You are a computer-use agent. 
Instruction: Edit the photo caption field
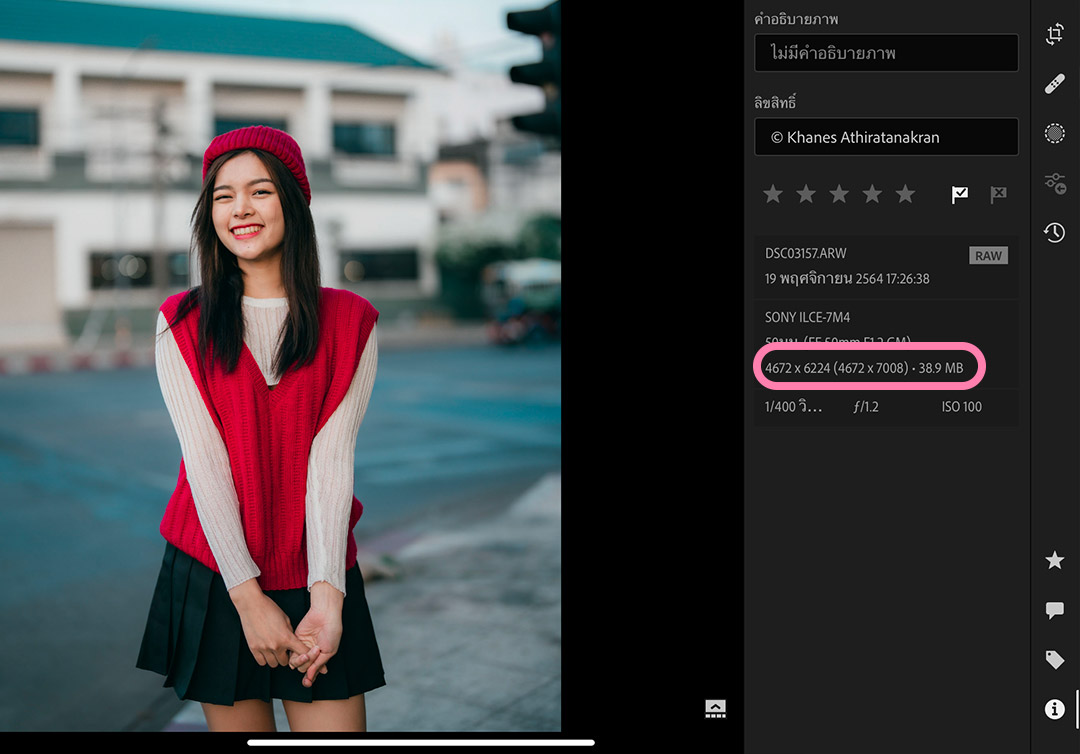pos(885,52)
